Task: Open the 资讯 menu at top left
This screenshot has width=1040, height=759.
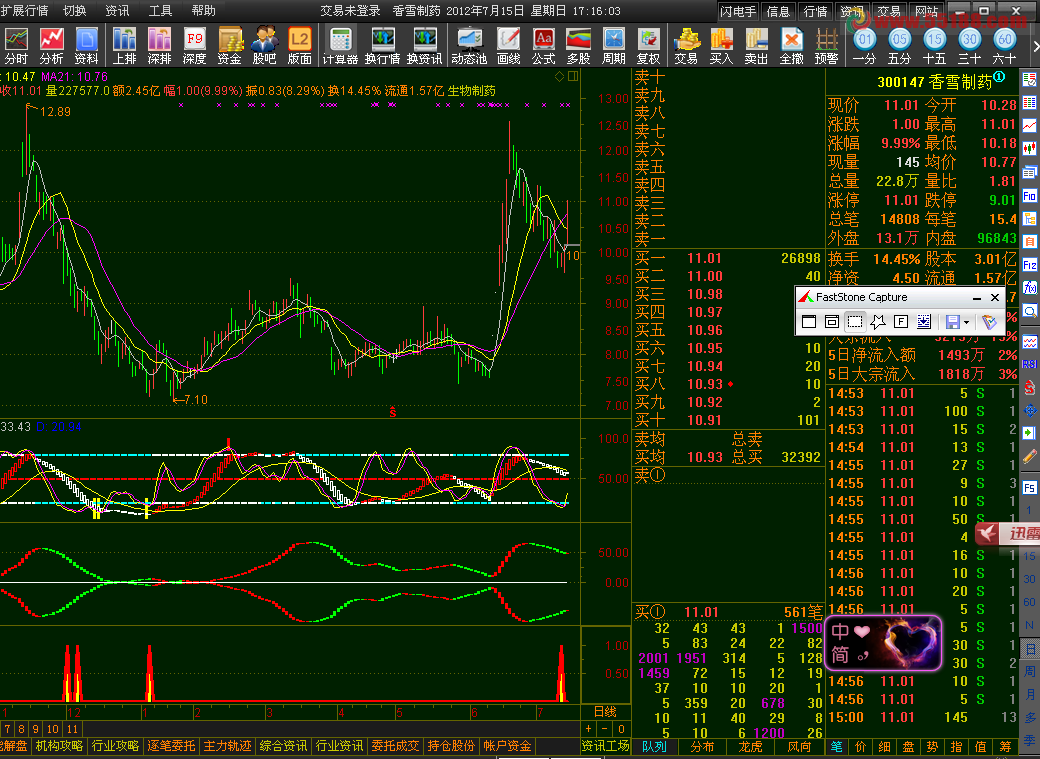Action: [x=117, y=11]
